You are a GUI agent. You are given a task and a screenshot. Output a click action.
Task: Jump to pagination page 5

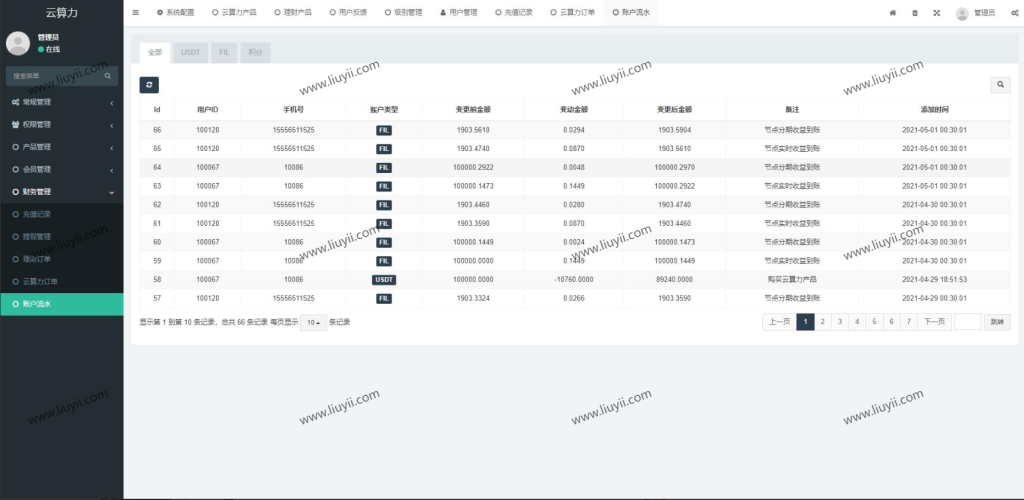click(x=874, y=322)
